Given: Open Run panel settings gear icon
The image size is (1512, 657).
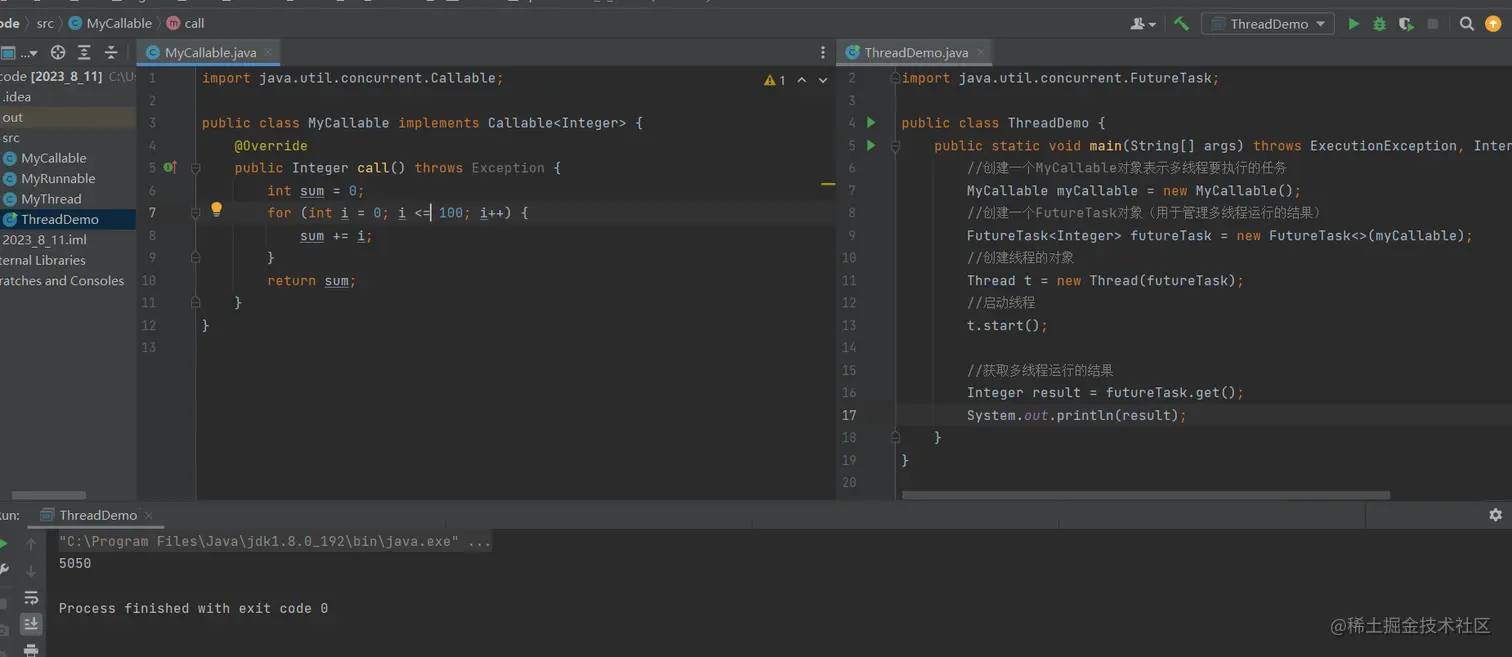Looking at the screenshot, I should click(1495, 514).
